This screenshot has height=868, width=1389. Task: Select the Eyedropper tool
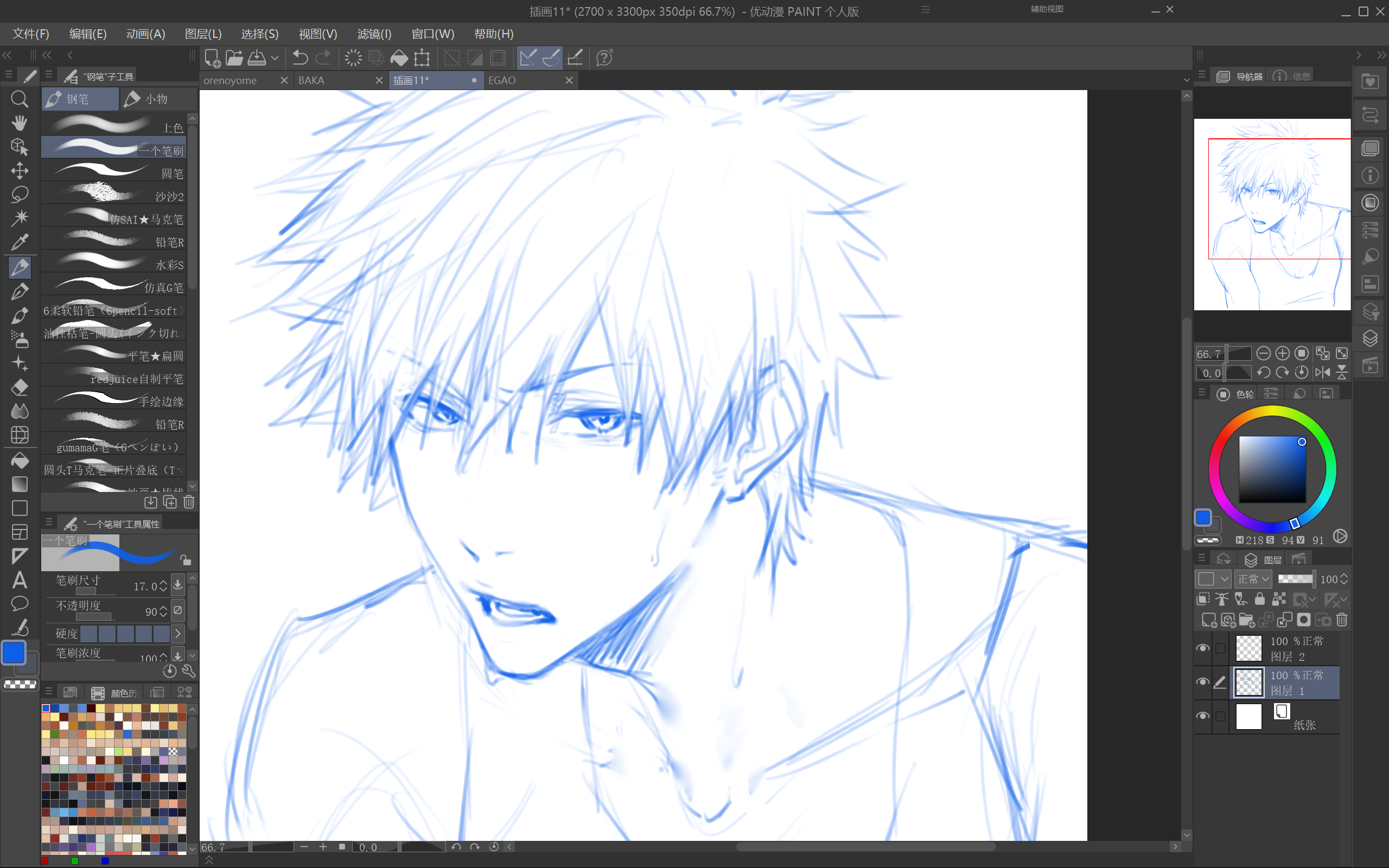(20, 242)
